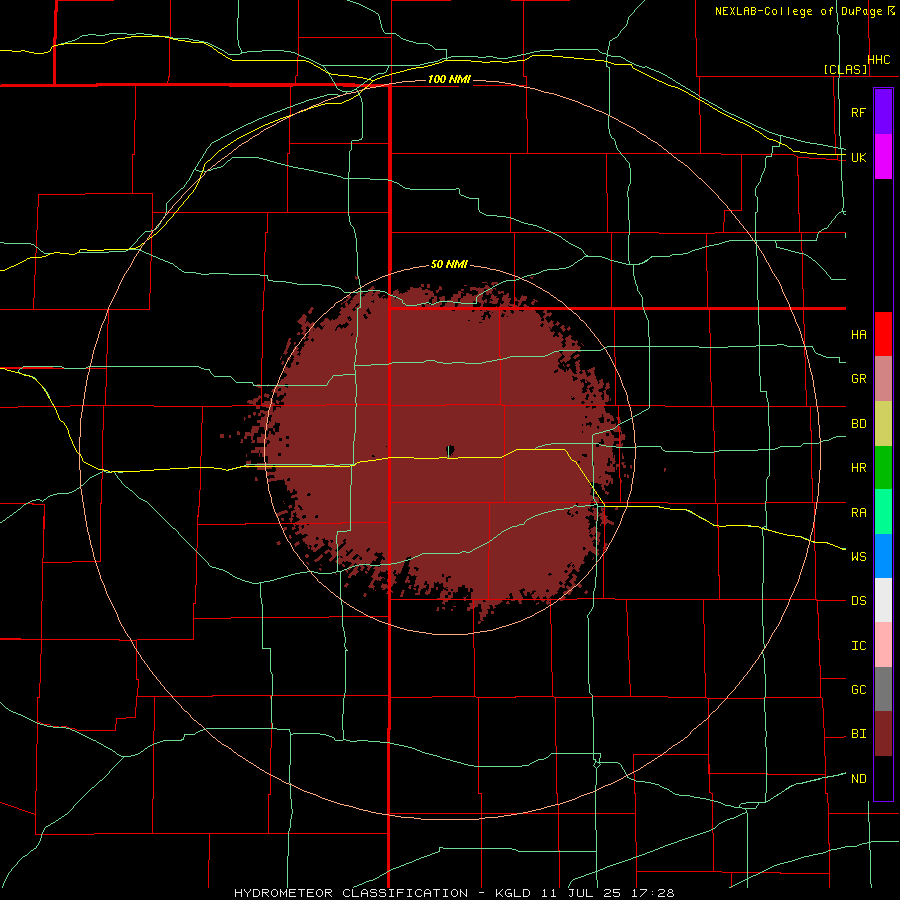Click the radar site marker at center
The image size is (900, 900).
tap(450, 449)
